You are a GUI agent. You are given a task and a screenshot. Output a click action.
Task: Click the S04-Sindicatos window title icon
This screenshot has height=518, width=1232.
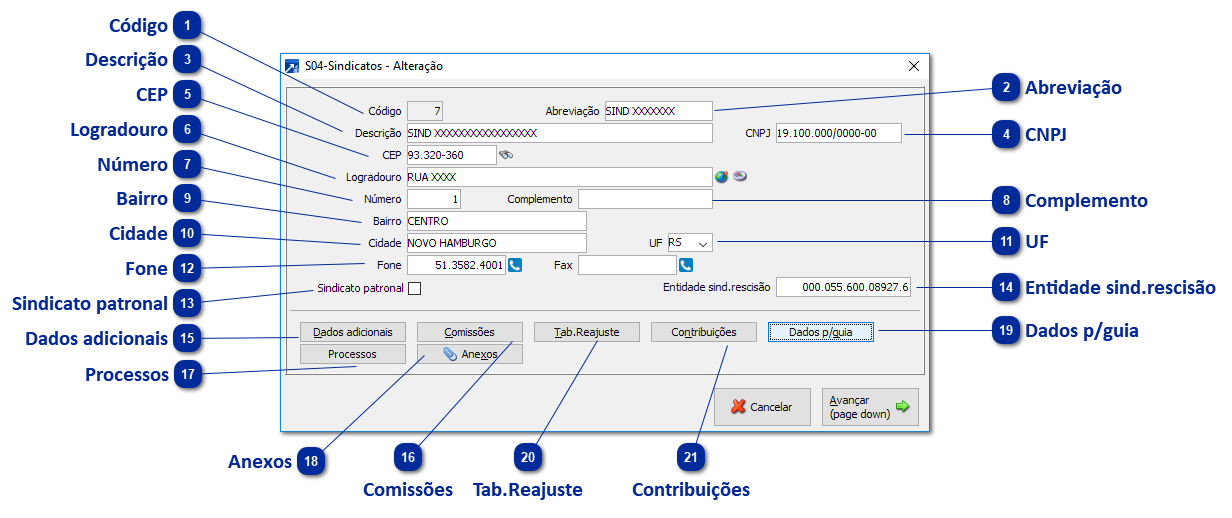click(291, 66)
